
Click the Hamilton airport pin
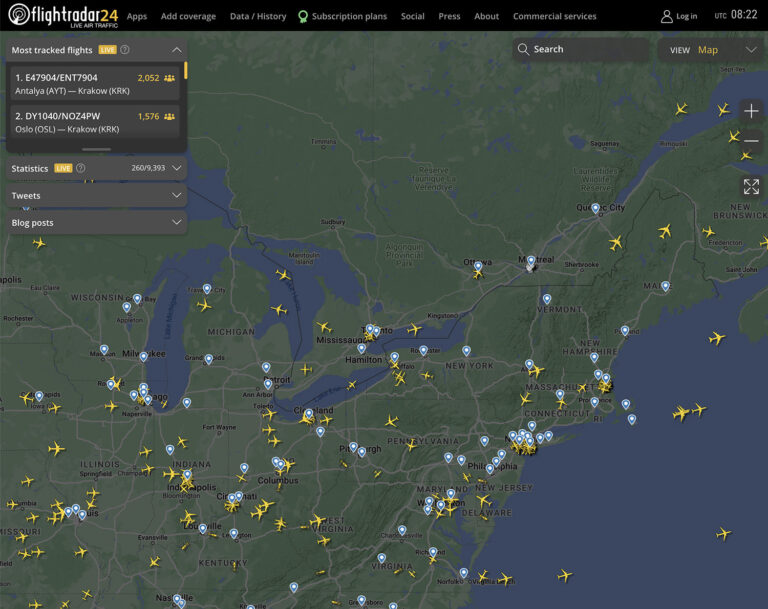click(x=361, y=349)
